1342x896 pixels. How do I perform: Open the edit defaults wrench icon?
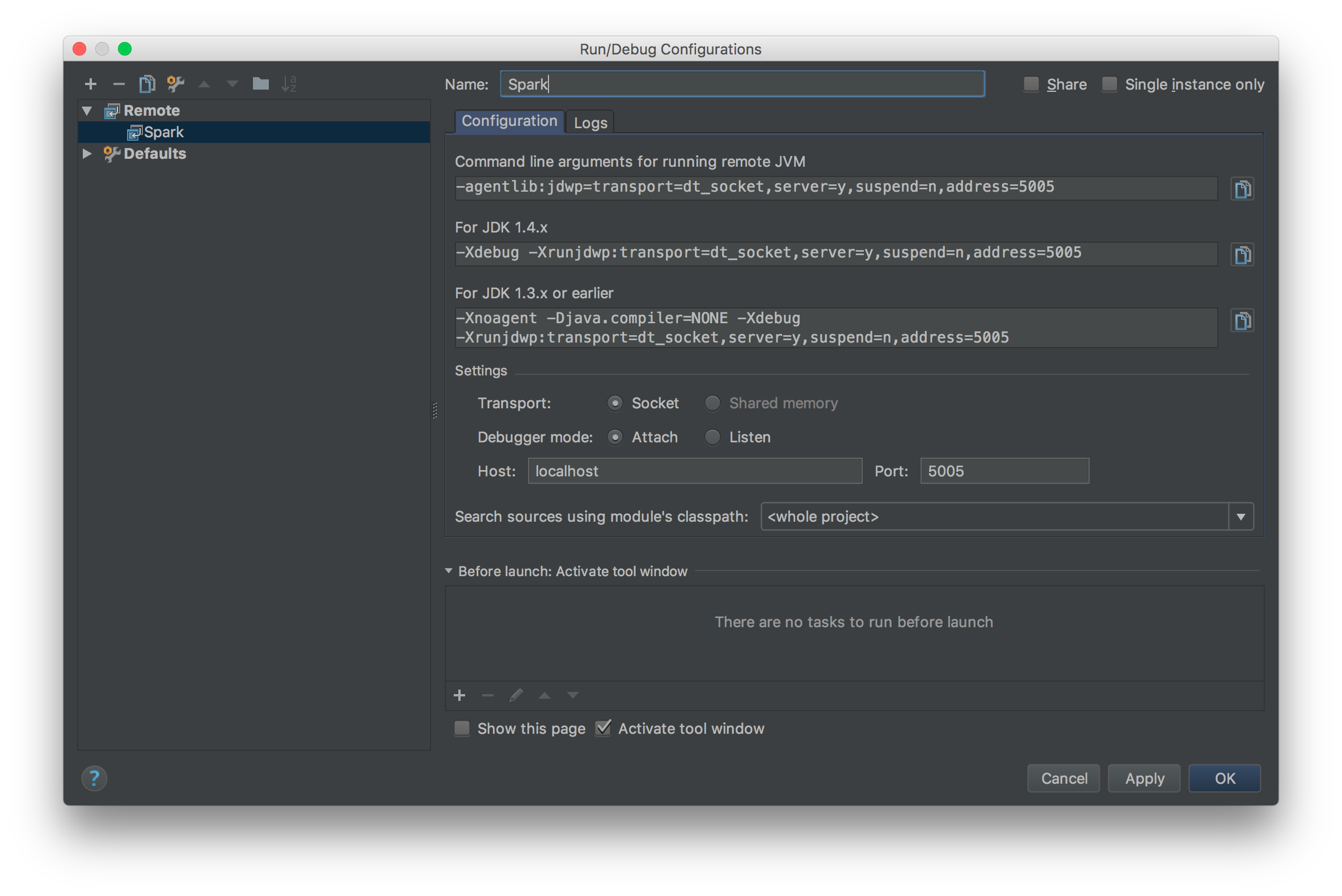click(x=175, y=84)
